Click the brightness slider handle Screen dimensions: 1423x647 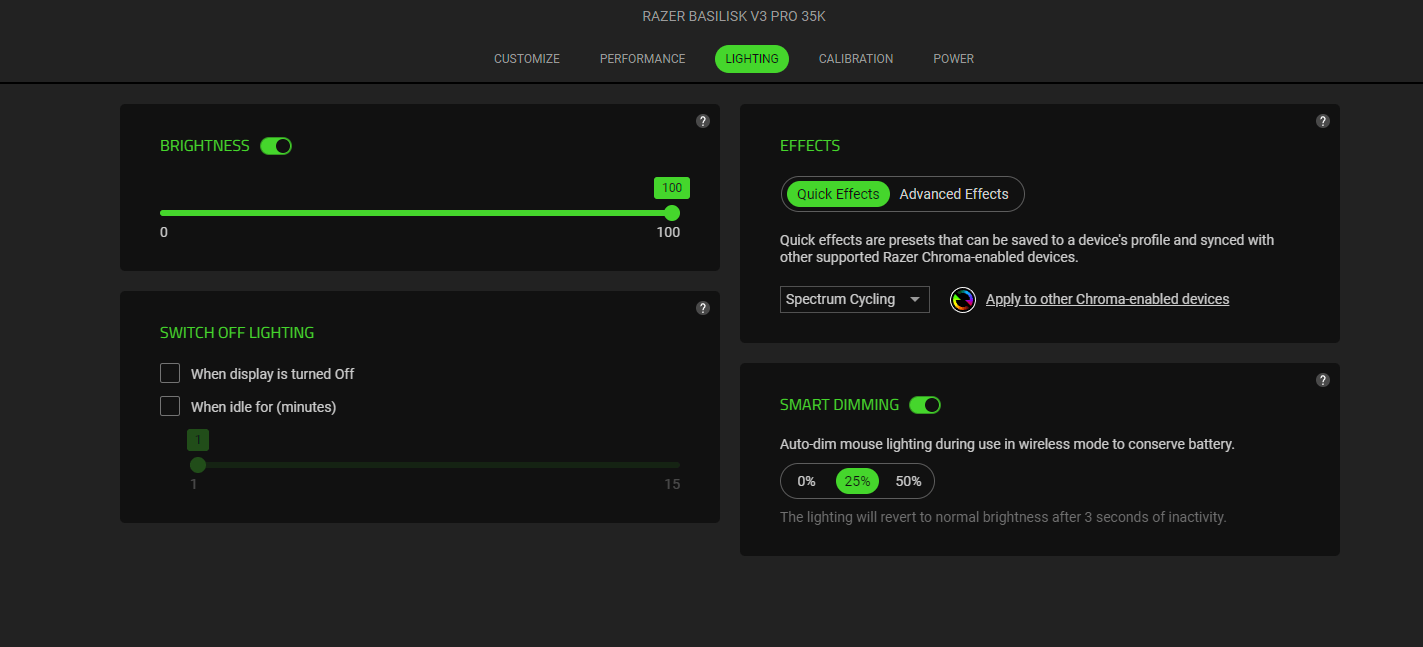(x=672, y=213)
